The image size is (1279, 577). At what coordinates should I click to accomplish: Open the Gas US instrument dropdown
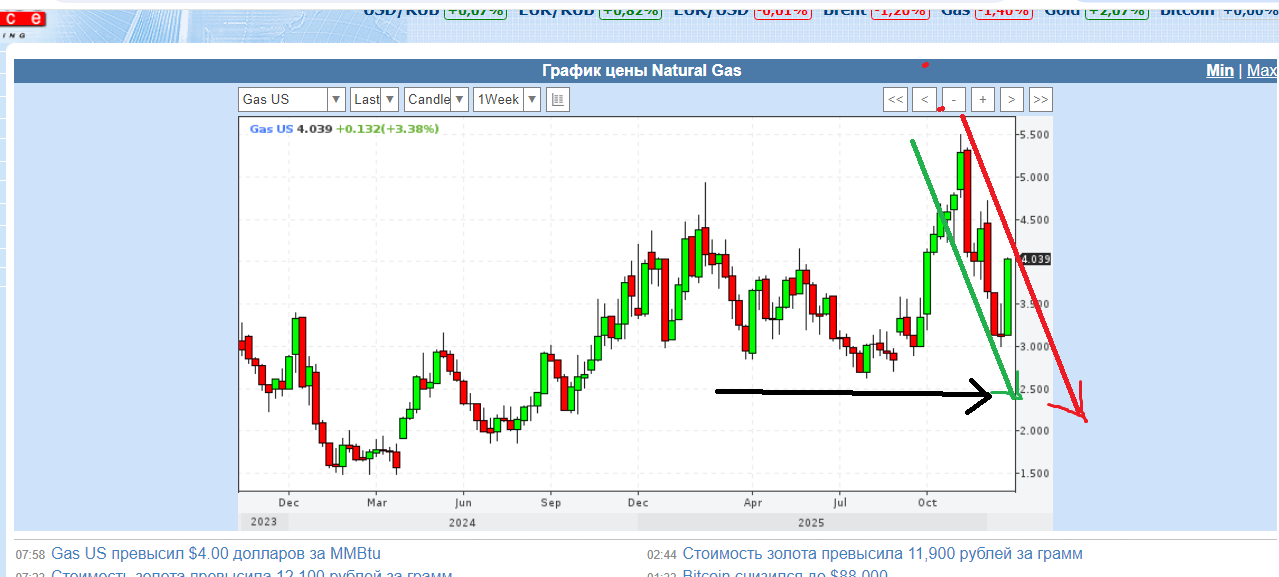(x=292, y=99)
